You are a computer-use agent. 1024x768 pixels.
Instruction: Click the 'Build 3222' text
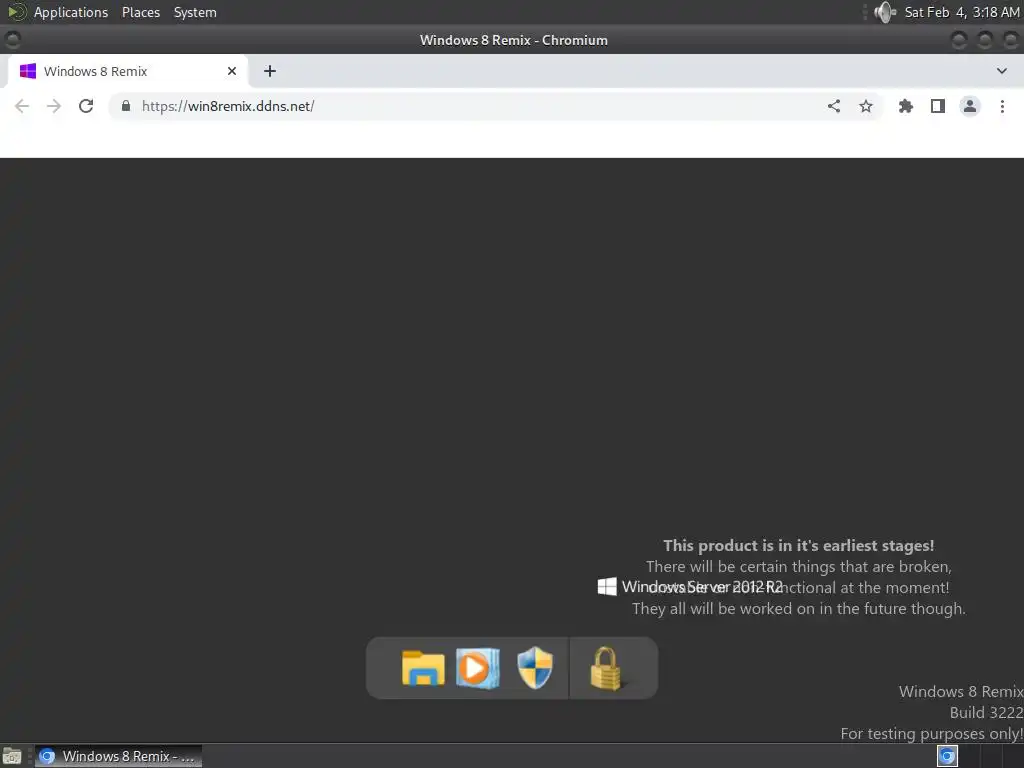point(986,712)
